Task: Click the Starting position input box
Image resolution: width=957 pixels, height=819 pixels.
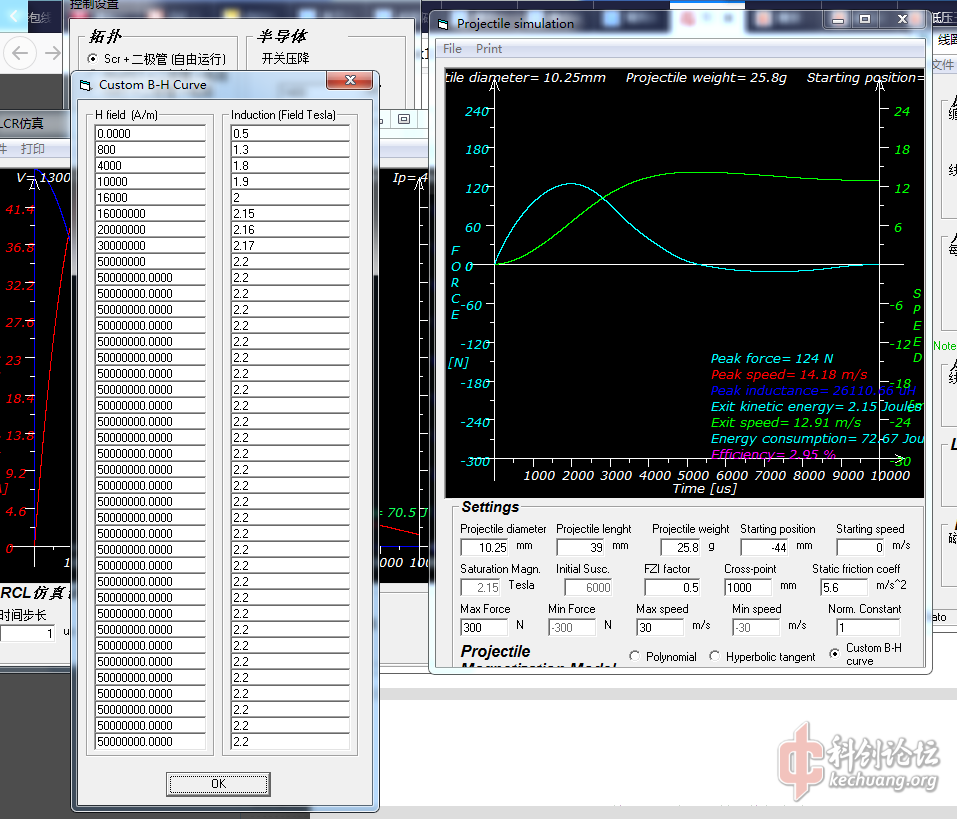Action: [766, 548]
